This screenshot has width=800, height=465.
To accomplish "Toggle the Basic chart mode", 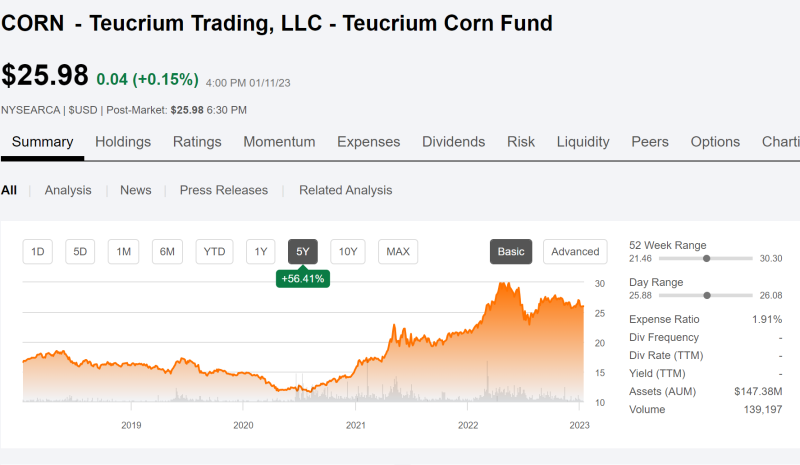I will coord(511,252).
